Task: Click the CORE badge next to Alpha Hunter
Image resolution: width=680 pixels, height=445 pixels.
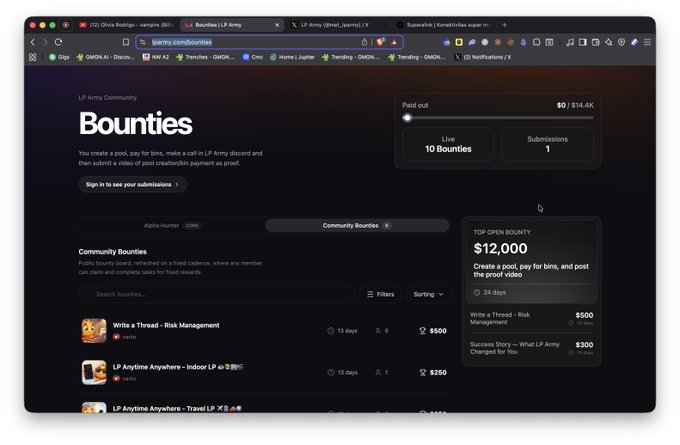Action: click(x=192, y=226)
